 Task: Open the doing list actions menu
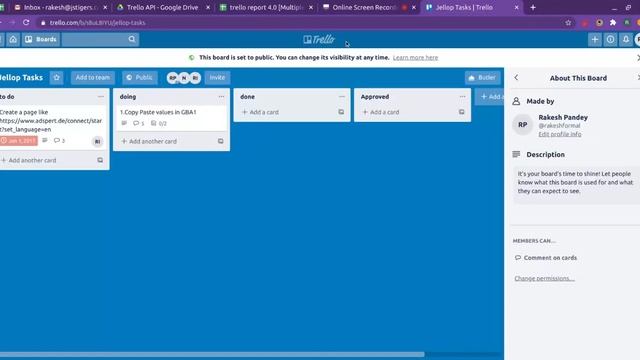[x=221, y=97]
